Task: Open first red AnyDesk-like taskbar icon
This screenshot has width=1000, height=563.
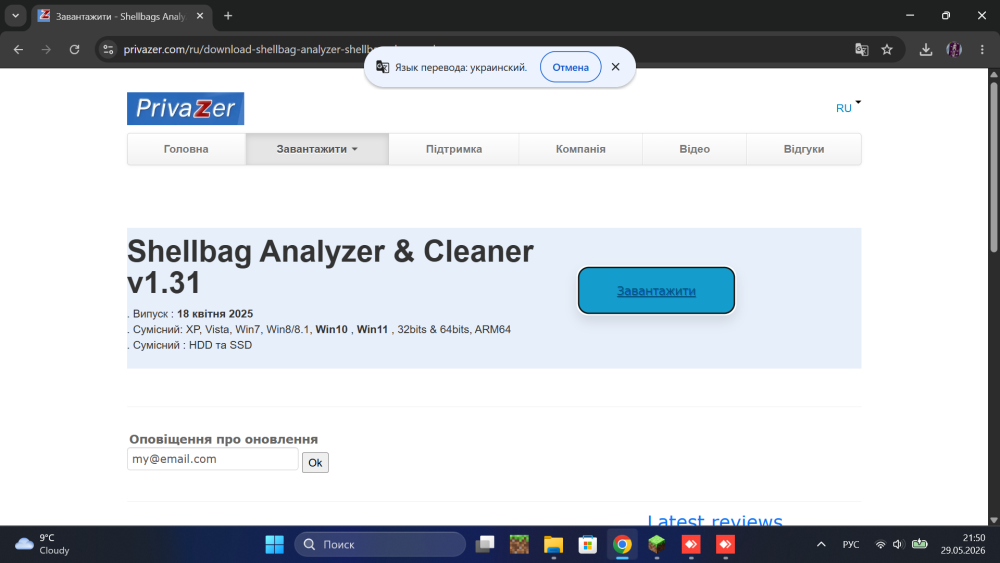Action: coord(691,545)
